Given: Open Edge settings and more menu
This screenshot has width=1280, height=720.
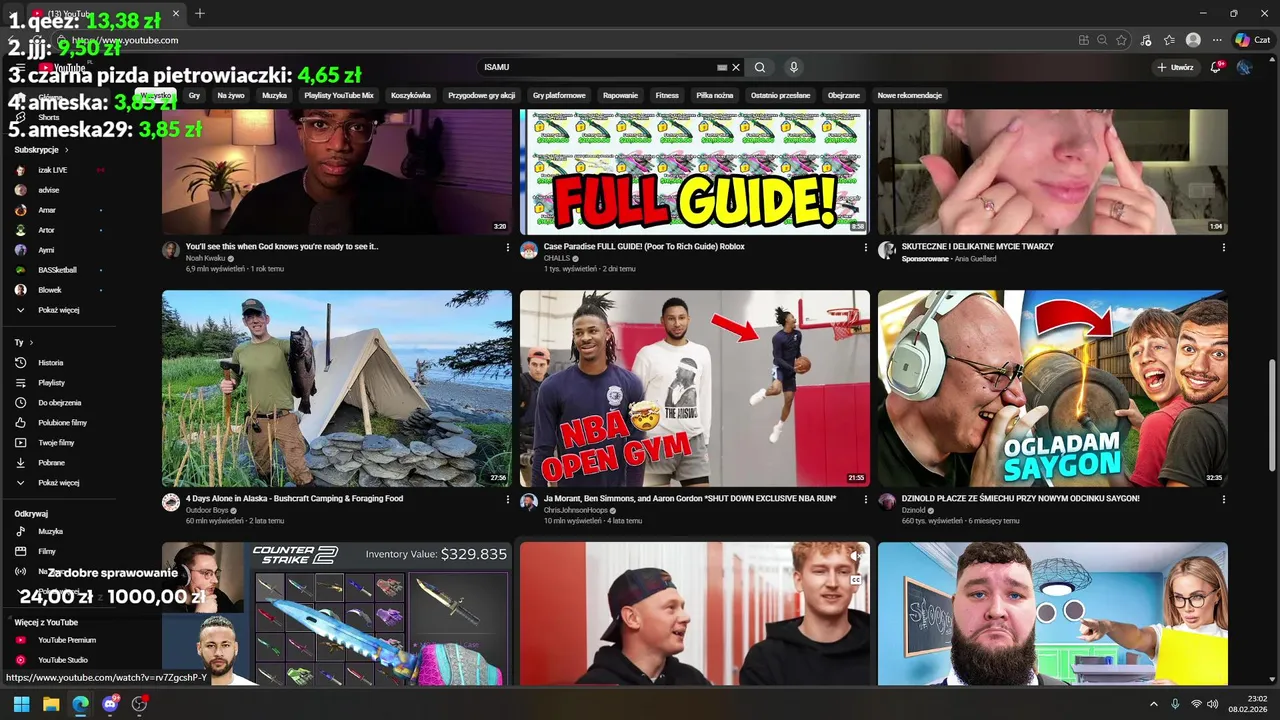Looking at the screenshot, I should 1217,40.
